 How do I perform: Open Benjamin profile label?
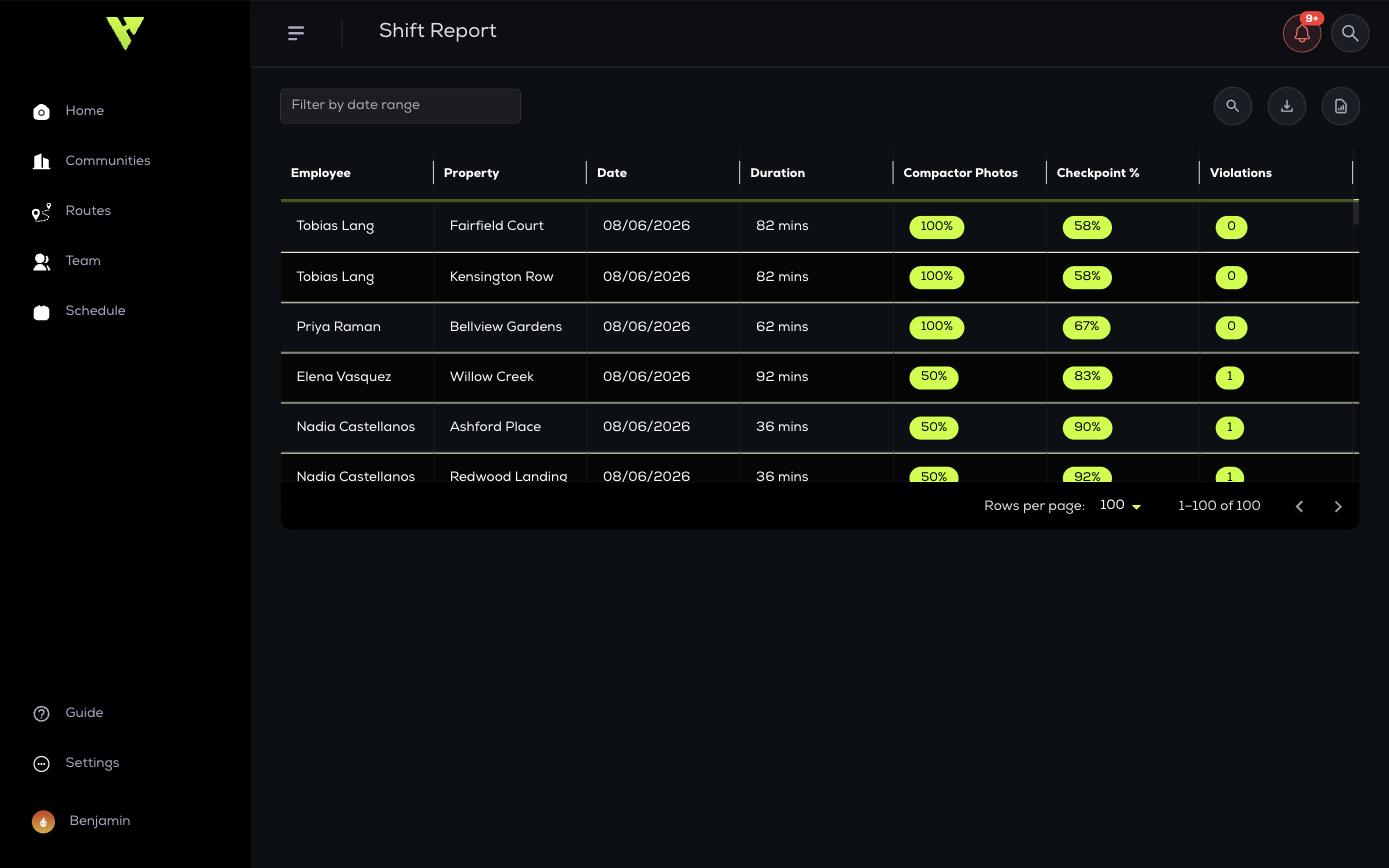pos(100,821)
